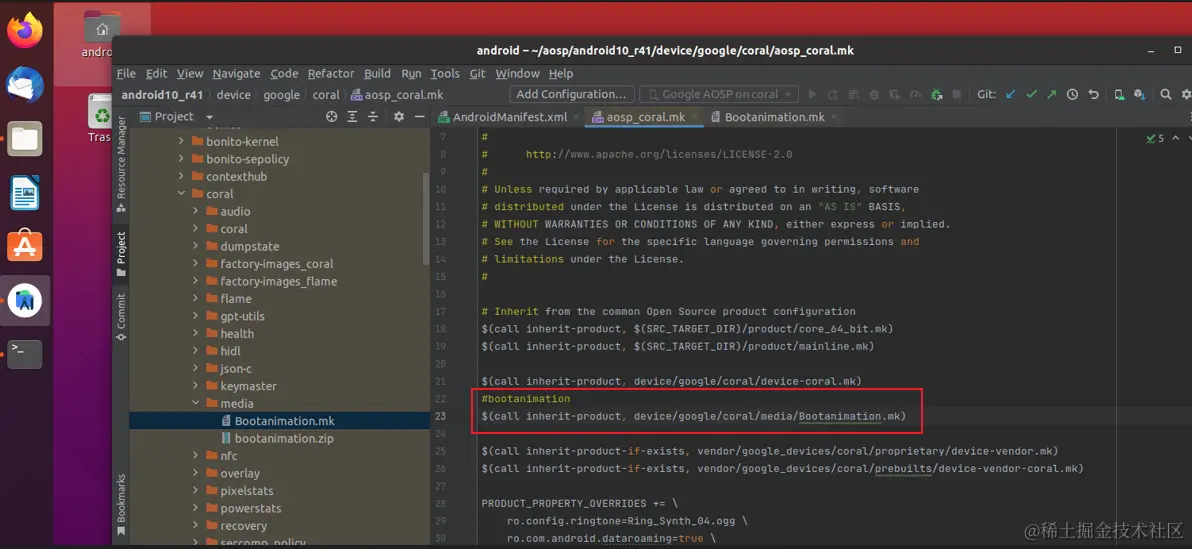
Task: Open Thunderbird mail from the dock
Action: click(x=25, y=84)
